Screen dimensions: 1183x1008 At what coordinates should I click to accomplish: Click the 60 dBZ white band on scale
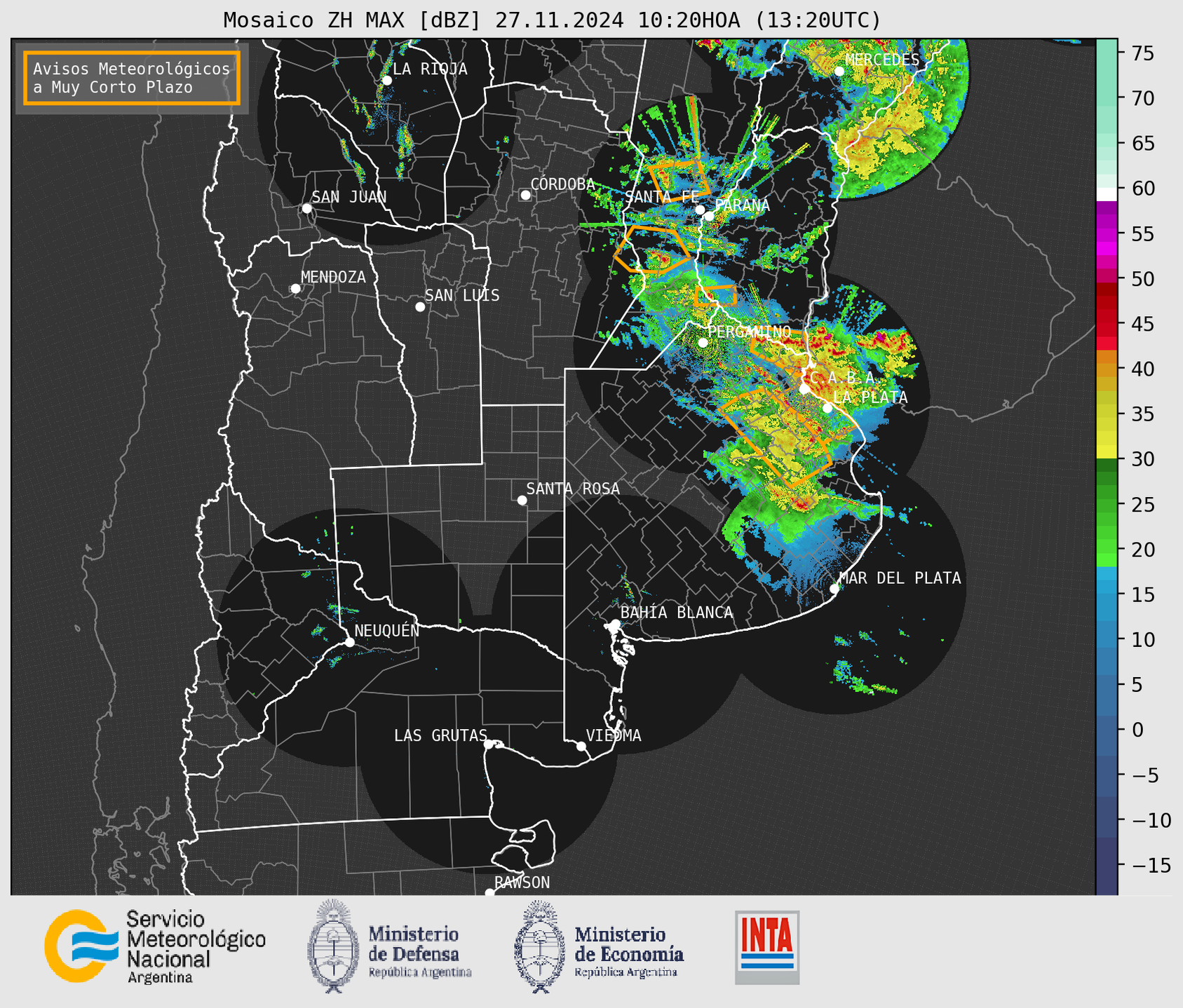tap(1107, 194)
